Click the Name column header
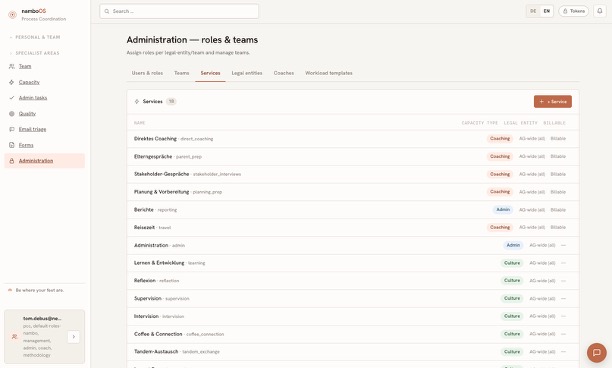The height and width of the screenshot is (368, 612). 139,123
